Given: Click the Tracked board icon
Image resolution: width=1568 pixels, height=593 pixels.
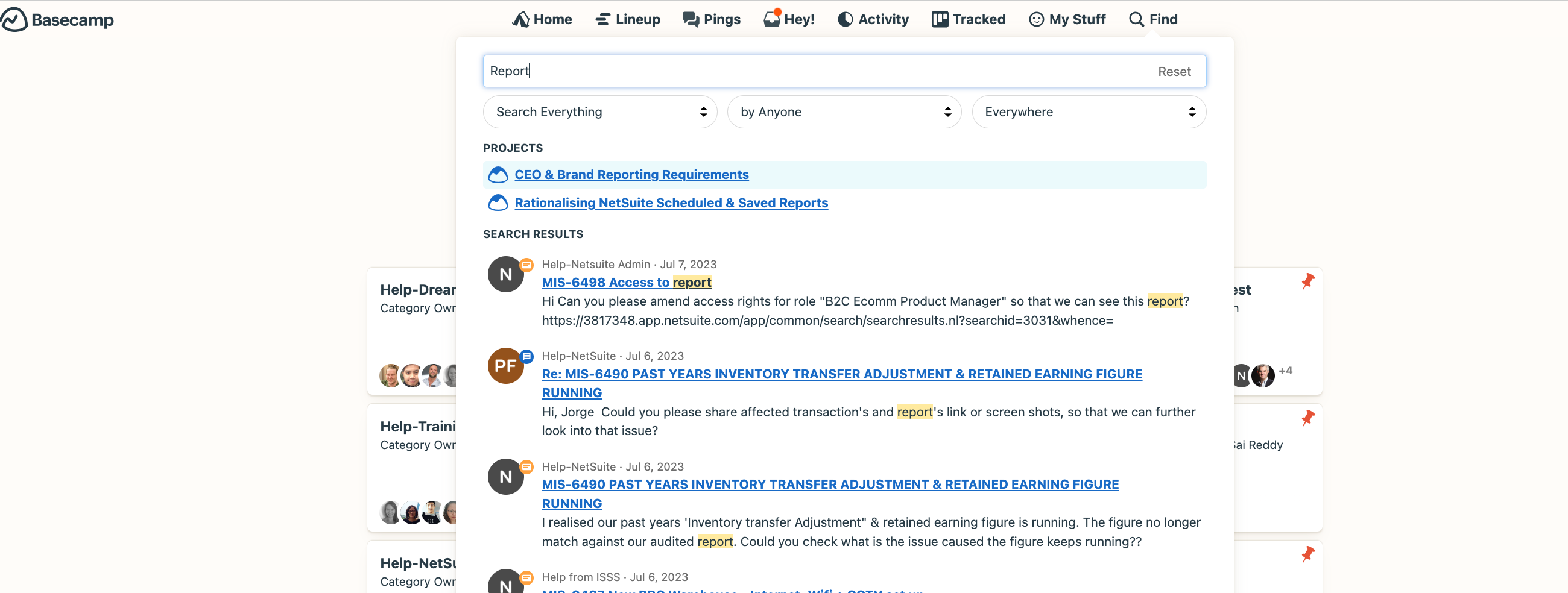Looking at the screenshot, I should pos(939,19).
